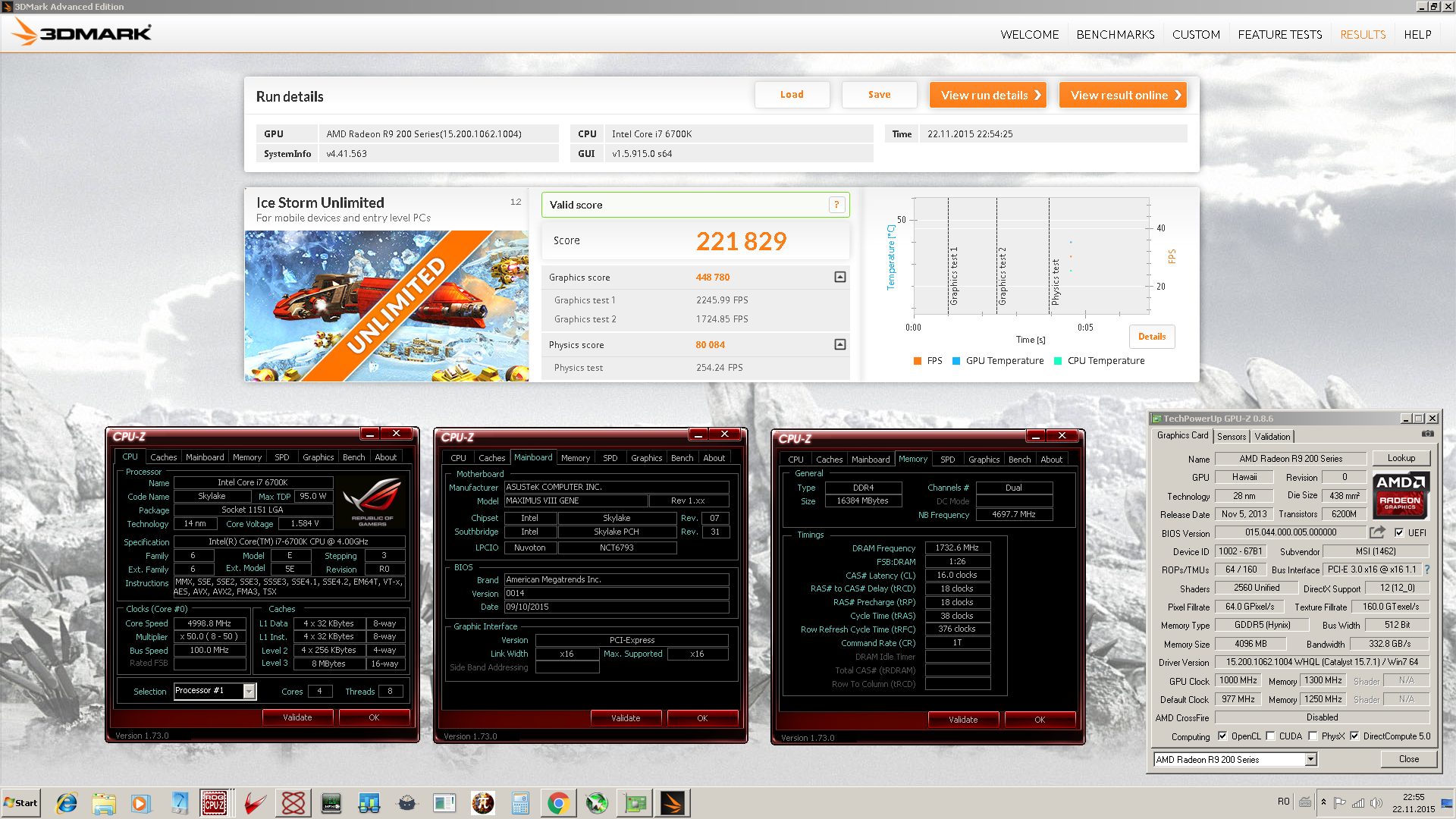Viewport: 1456px width, 819px height.
Task: Switch to the Sensors tab in GPU-Z
Action: tap(1232, 436)
